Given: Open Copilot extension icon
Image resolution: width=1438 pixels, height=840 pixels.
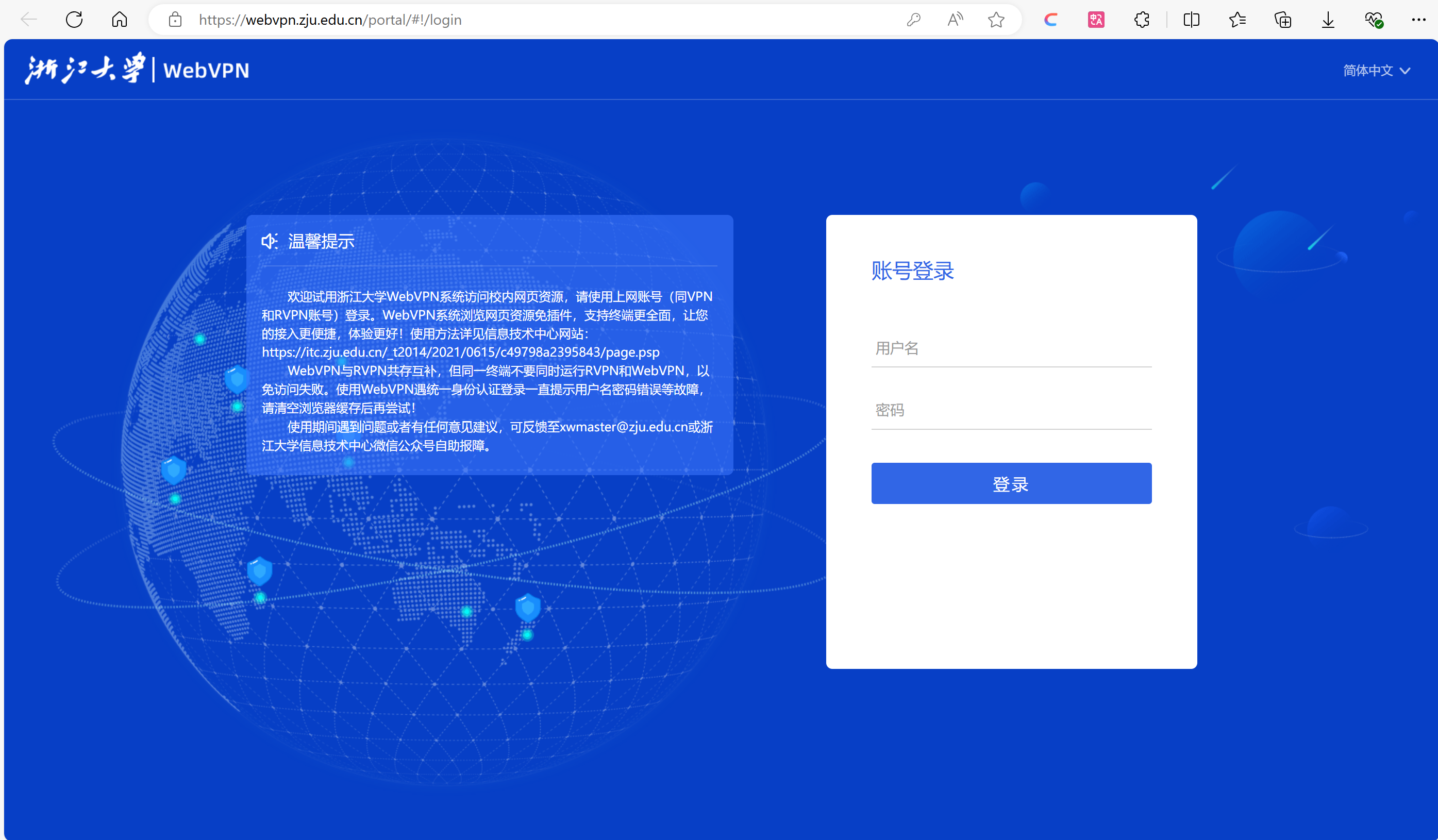Looking at the screenshot, I should [x=1050, y=20].
